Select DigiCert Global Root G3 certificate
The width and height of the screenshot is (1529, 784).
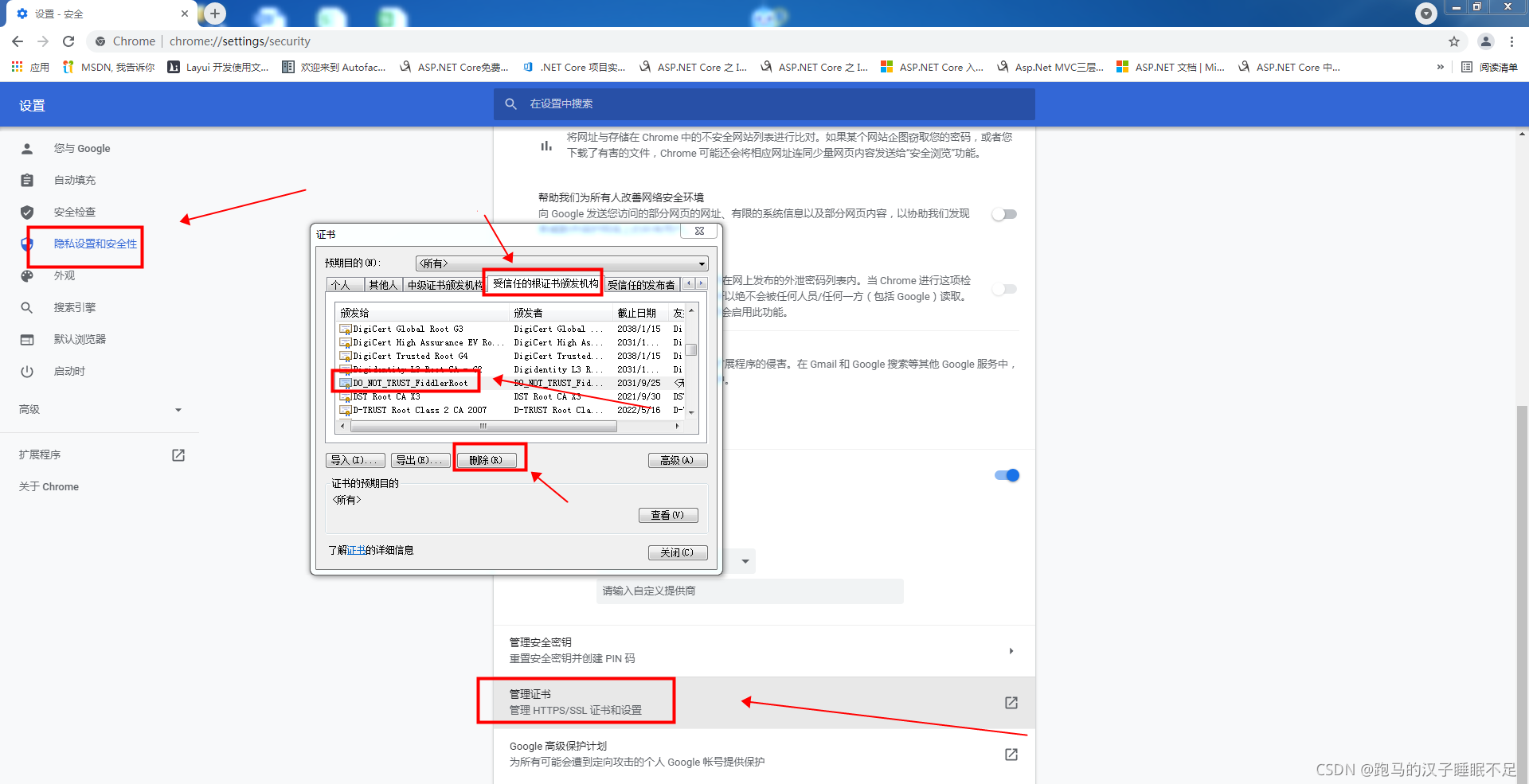[408, 329]
